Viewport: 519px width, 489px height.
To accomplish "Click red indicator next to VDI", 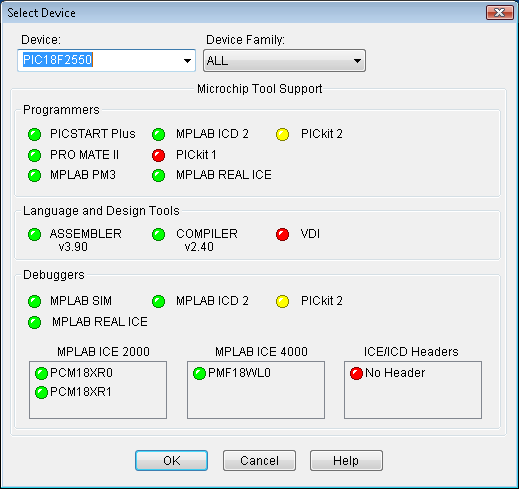I will click(x=282, y=234).
